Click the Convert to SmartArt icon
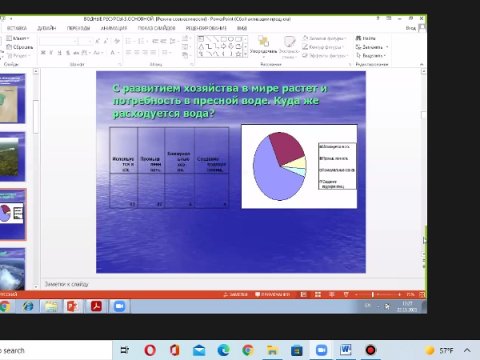Screen dimensions: 480x360 (186, 55)
